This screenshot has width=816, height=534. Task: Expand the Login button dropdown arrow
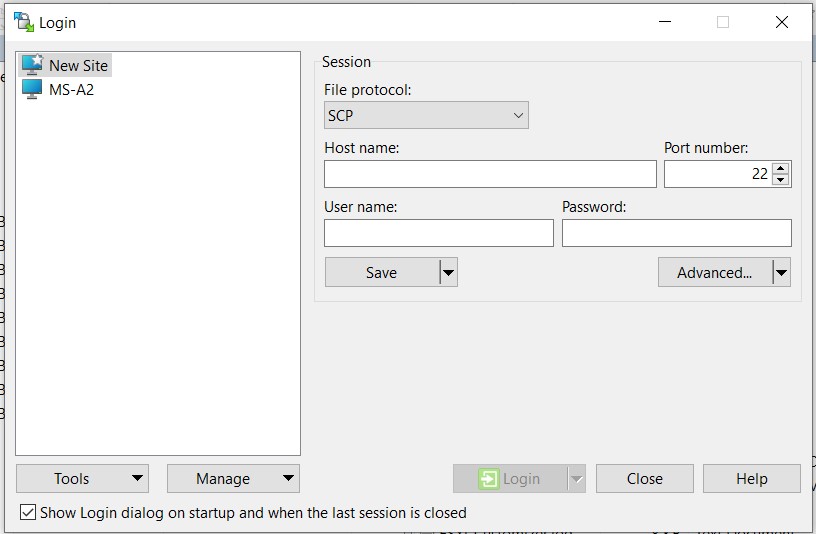576,479
